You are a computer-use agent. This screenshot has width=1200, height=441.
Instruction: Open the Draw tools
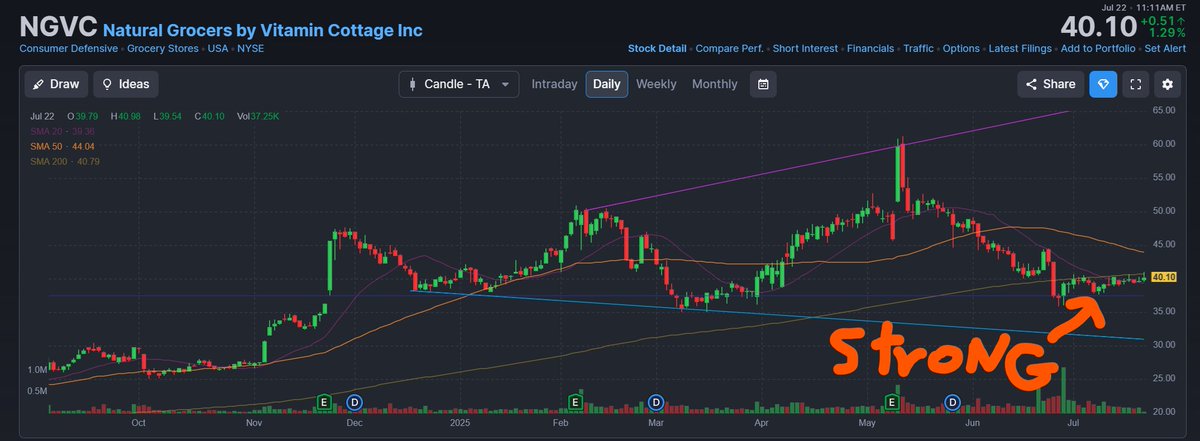[x=57, y=85]
